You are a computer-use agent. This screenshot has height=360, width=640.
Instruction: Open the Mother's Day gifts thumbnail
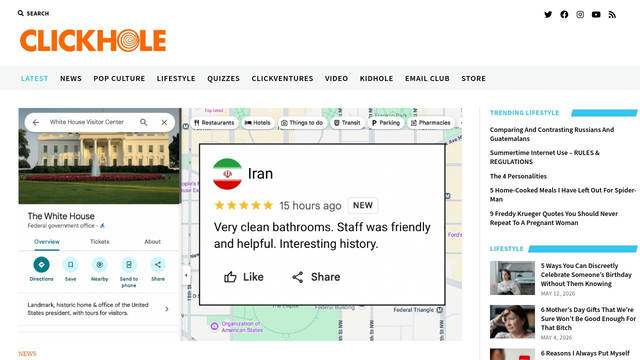click(x=512, y=322)
